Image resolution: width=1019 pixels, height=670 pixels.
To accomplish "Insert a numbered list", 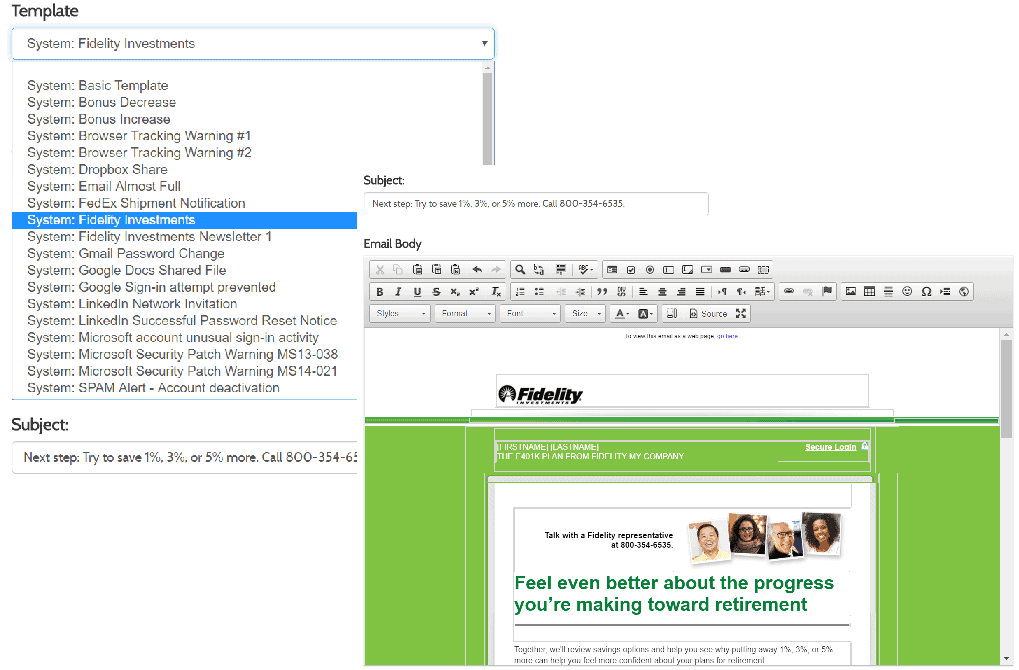I will click(520, 292).
